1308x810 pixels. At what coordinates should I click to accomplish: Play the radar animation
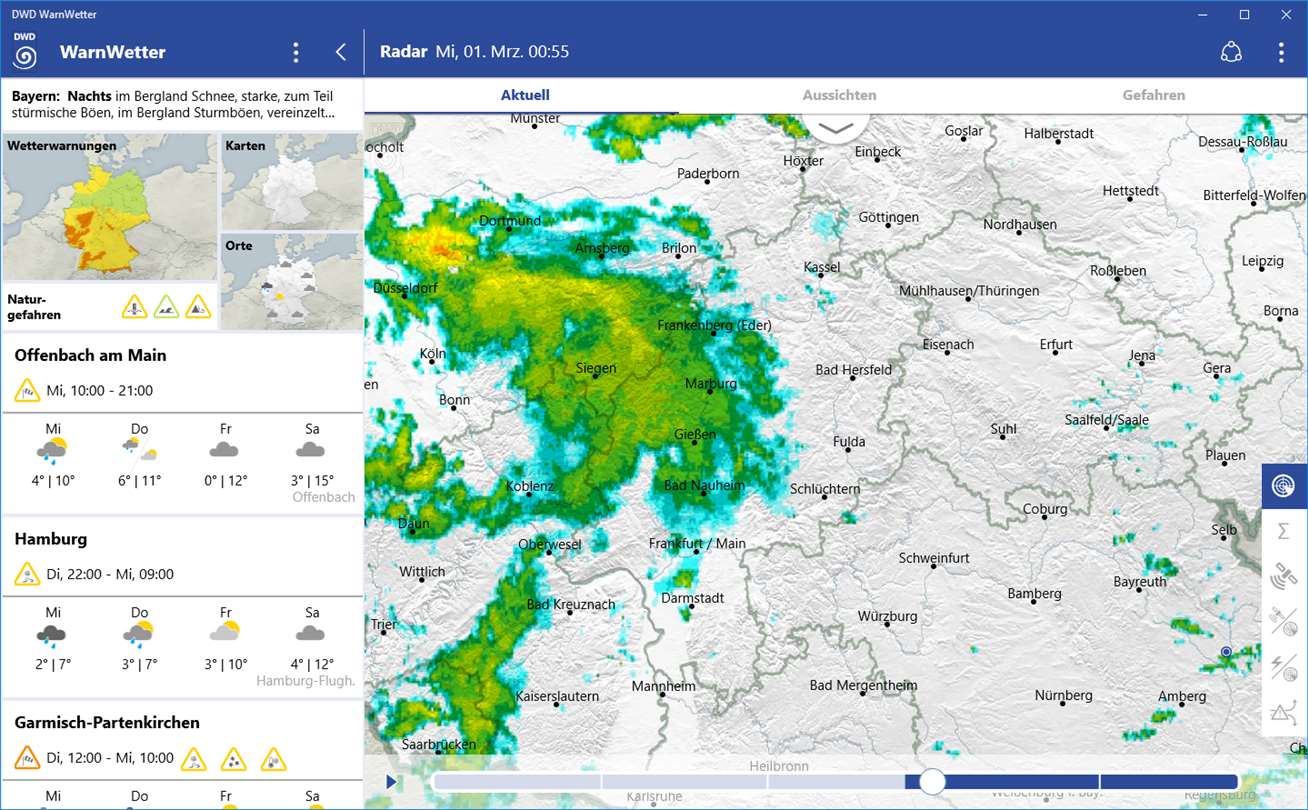click(391, 781)
